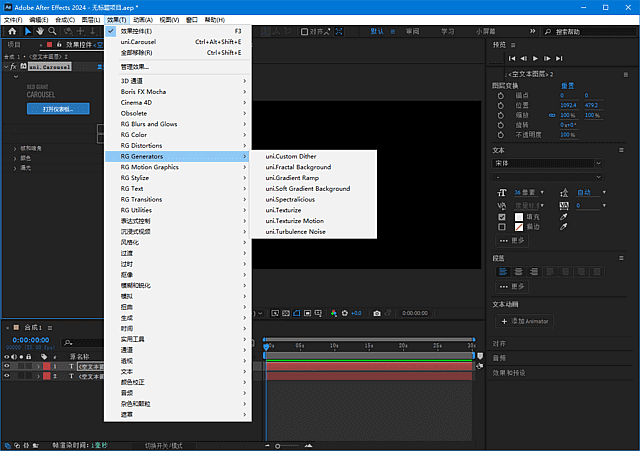The width and height of the screenshot is (640, 451).
Task: Select the Zoom magnifier tool
Action: (53, 31)
